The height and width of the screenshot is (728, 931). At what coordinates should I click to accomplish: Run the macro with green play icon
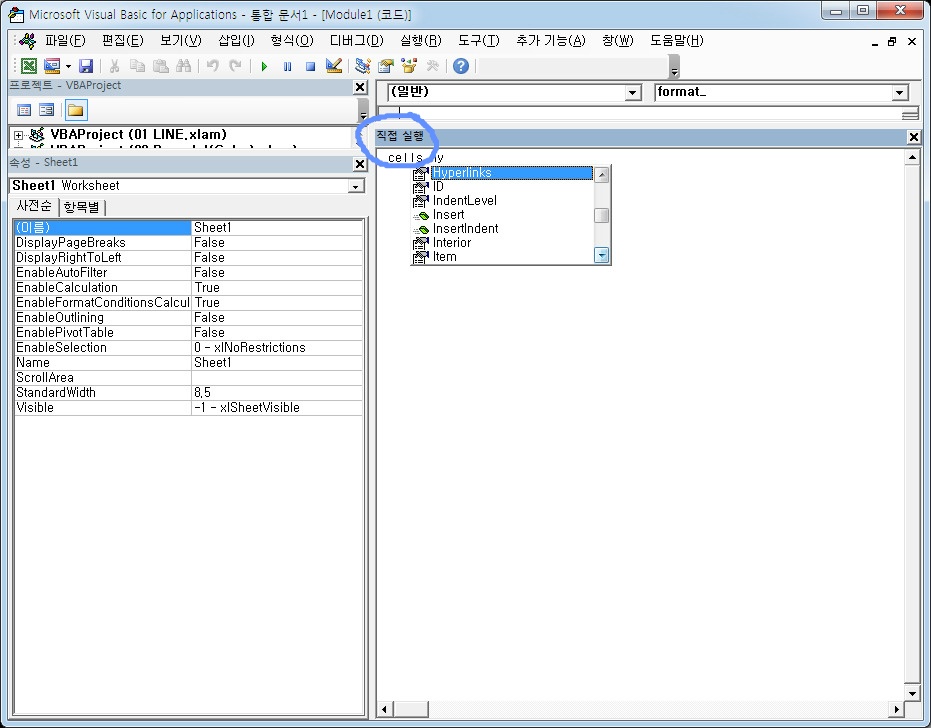(264, 67)
